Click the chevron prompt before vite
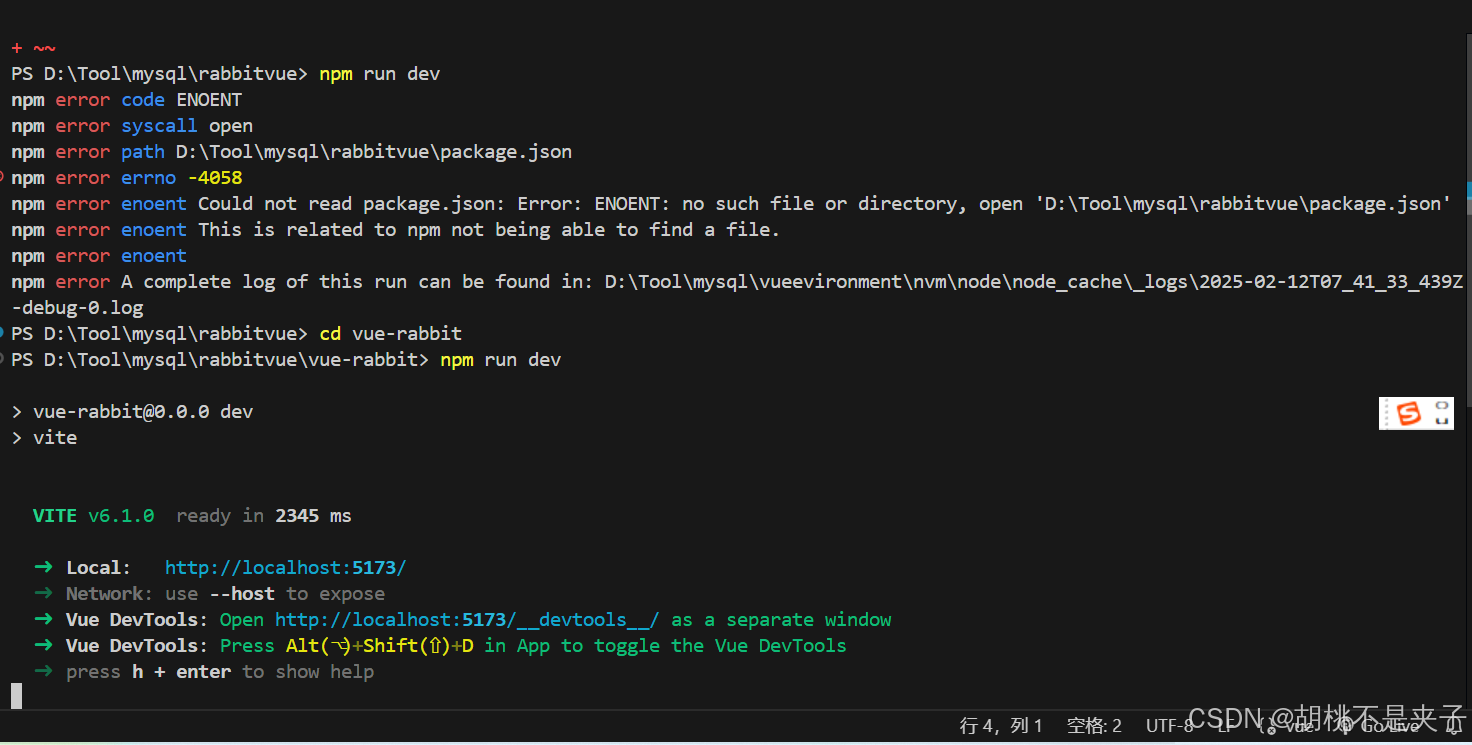This screenshot has width=1472, height=745. 15,437
